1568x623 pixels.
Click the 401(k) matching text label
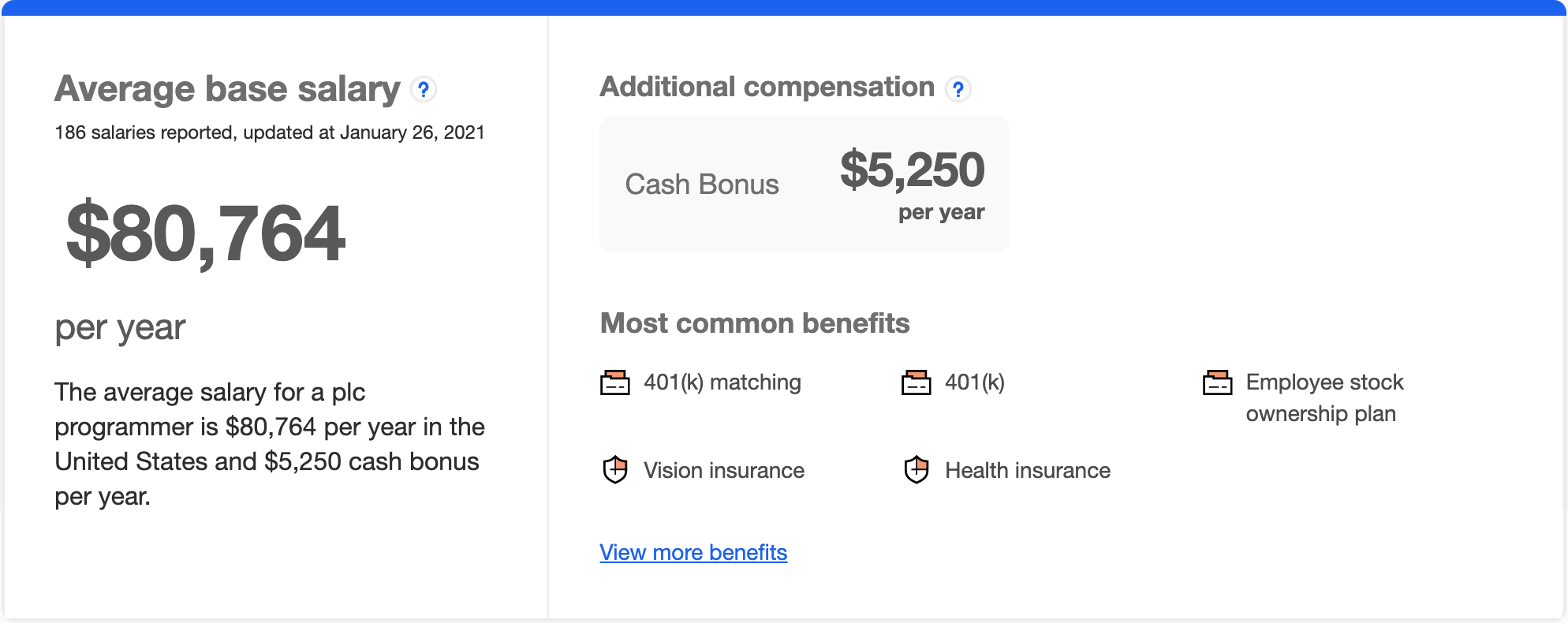pos(722,382)
